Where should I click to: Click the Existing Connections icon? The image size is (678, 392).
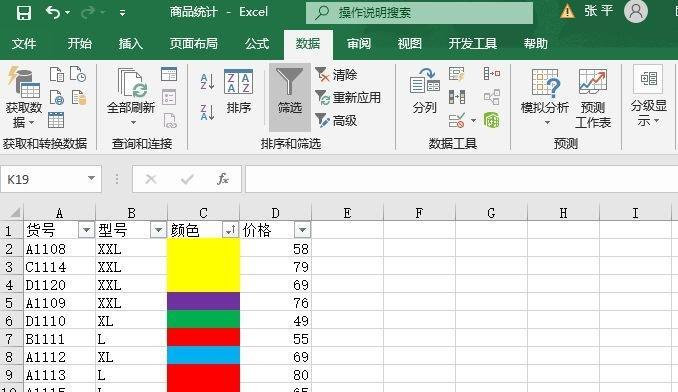(x=79, y=97)
